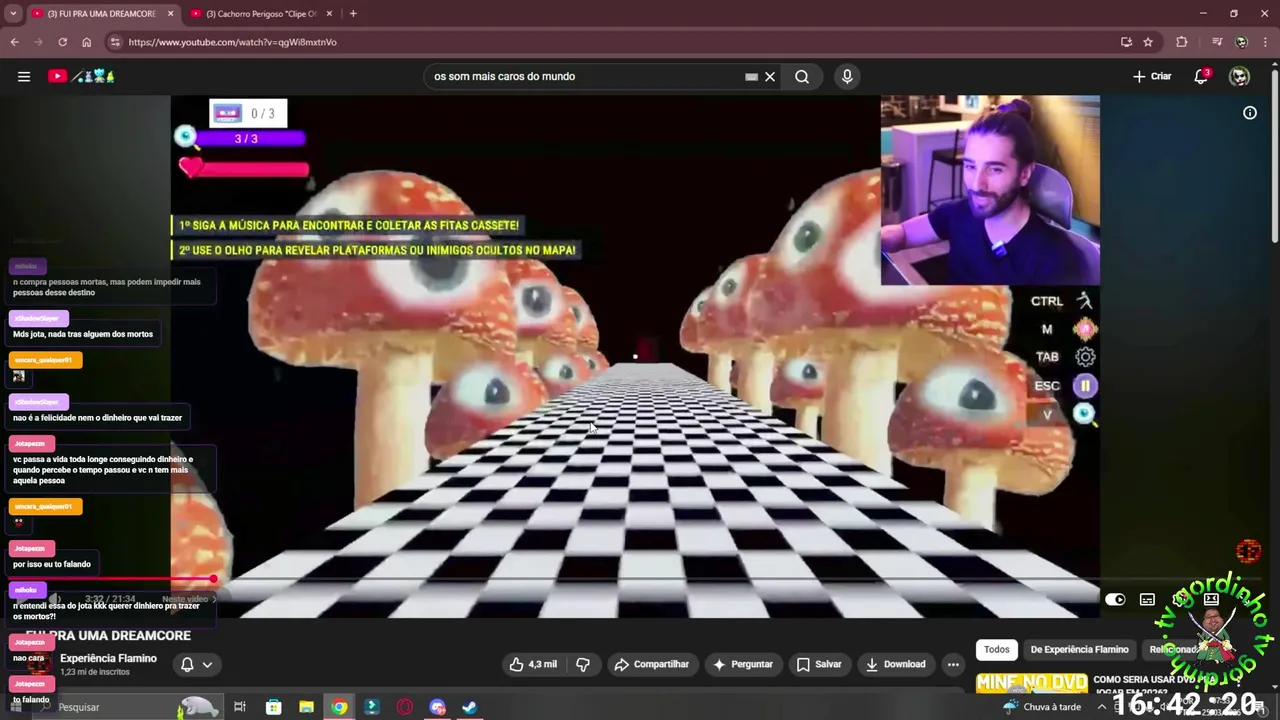Open MINE NO DVD recommended thumbnail

click(1031, 683)
